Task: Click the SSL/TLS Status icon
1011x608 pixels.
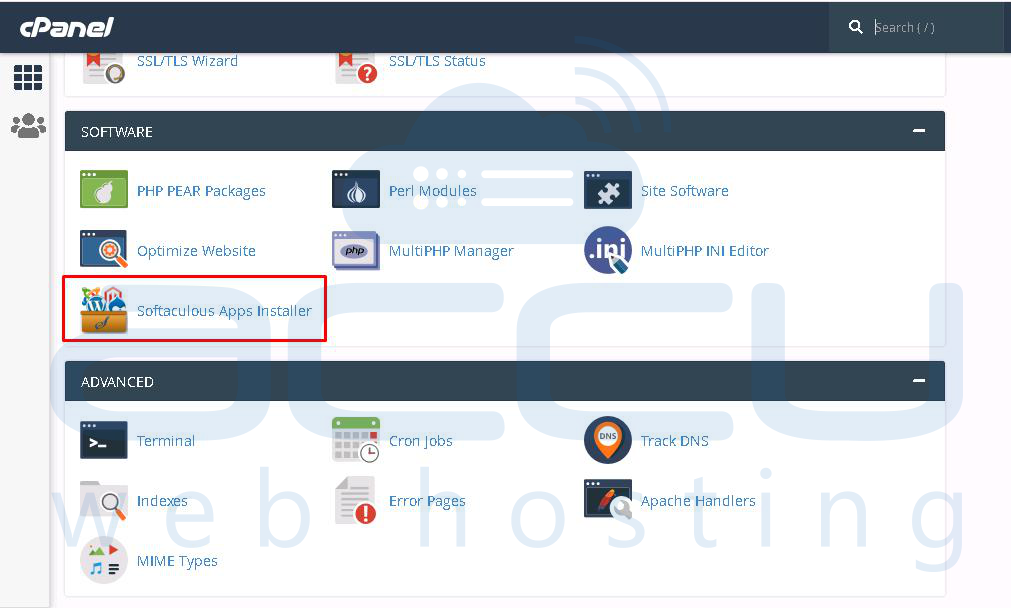Action: [355, 66]
